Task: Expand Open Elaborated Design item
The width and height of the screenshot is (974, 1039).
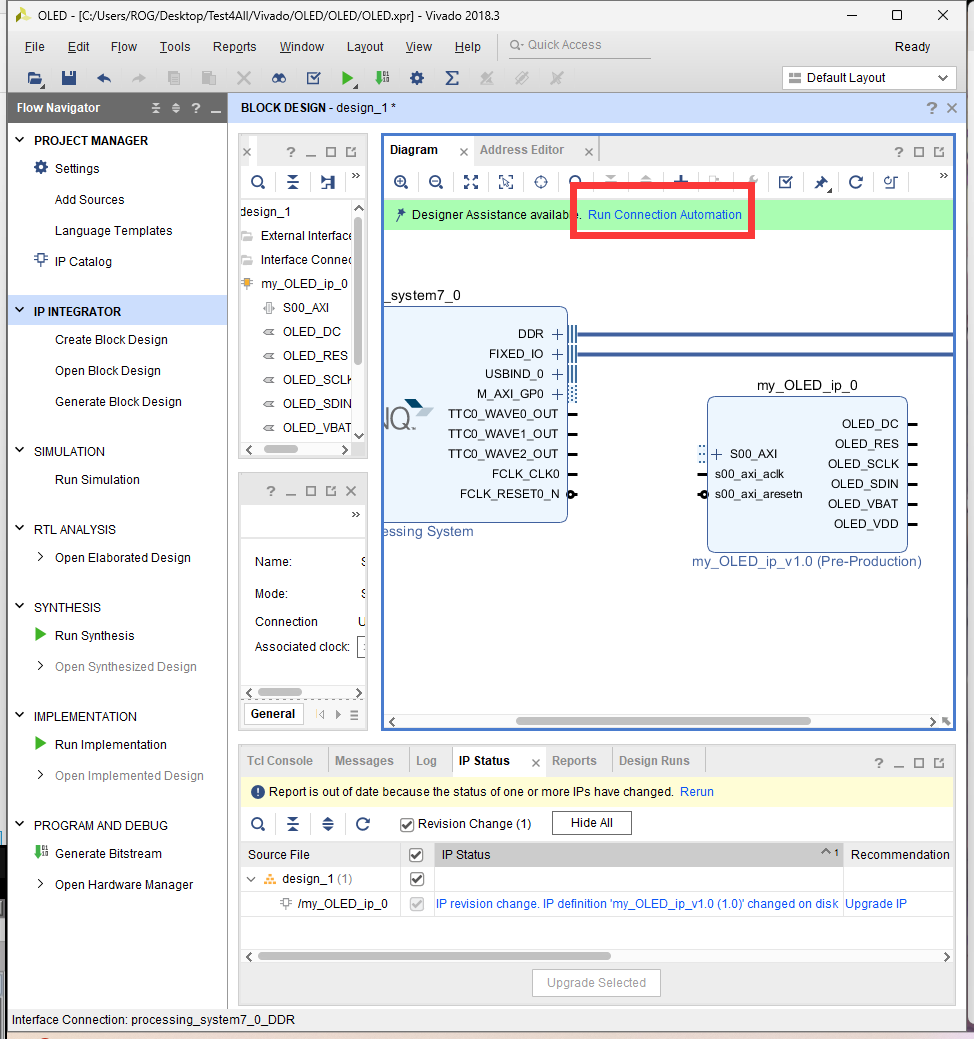Action: [x=40, y=557]
